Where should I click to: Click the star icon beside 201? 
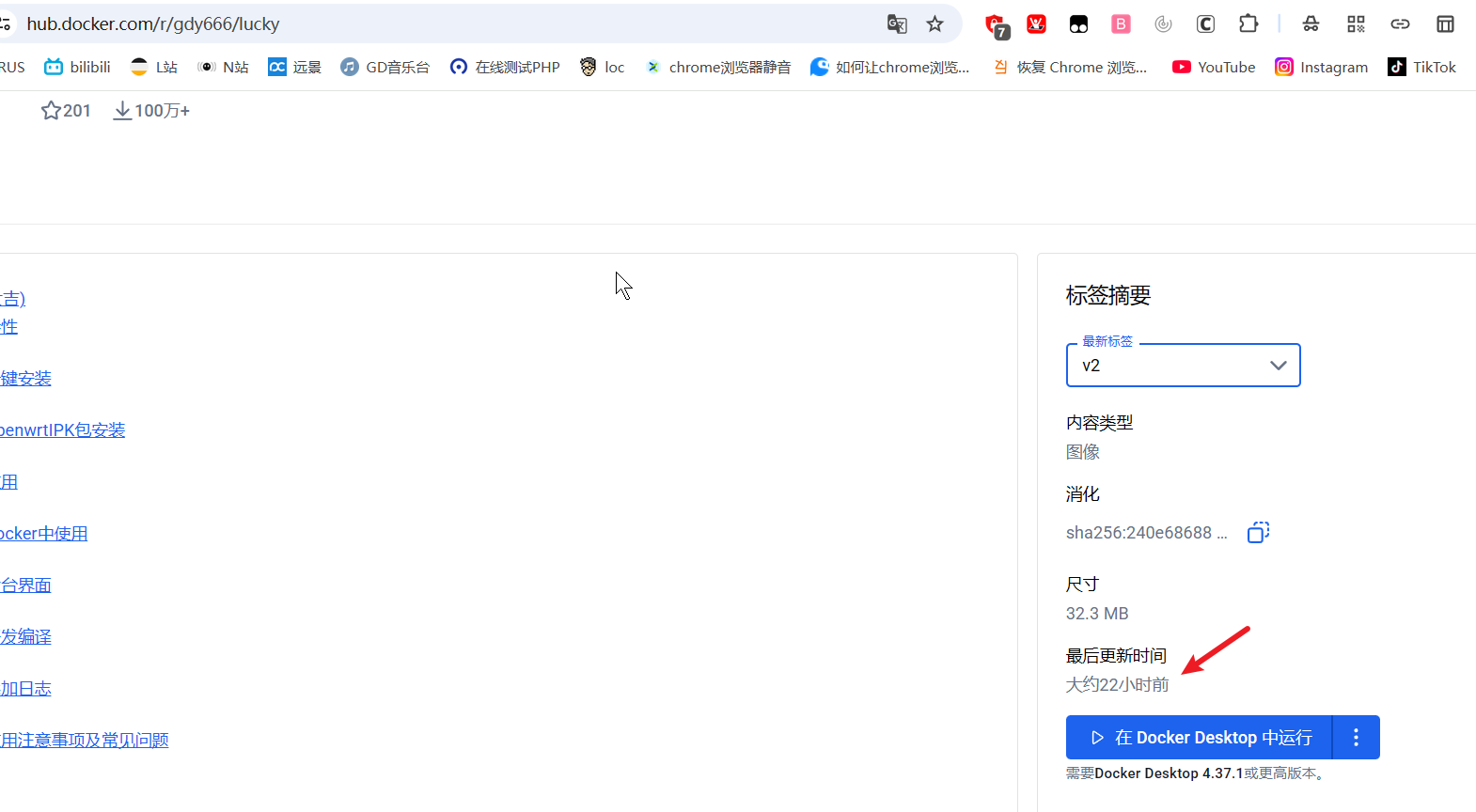coord(51,111)
